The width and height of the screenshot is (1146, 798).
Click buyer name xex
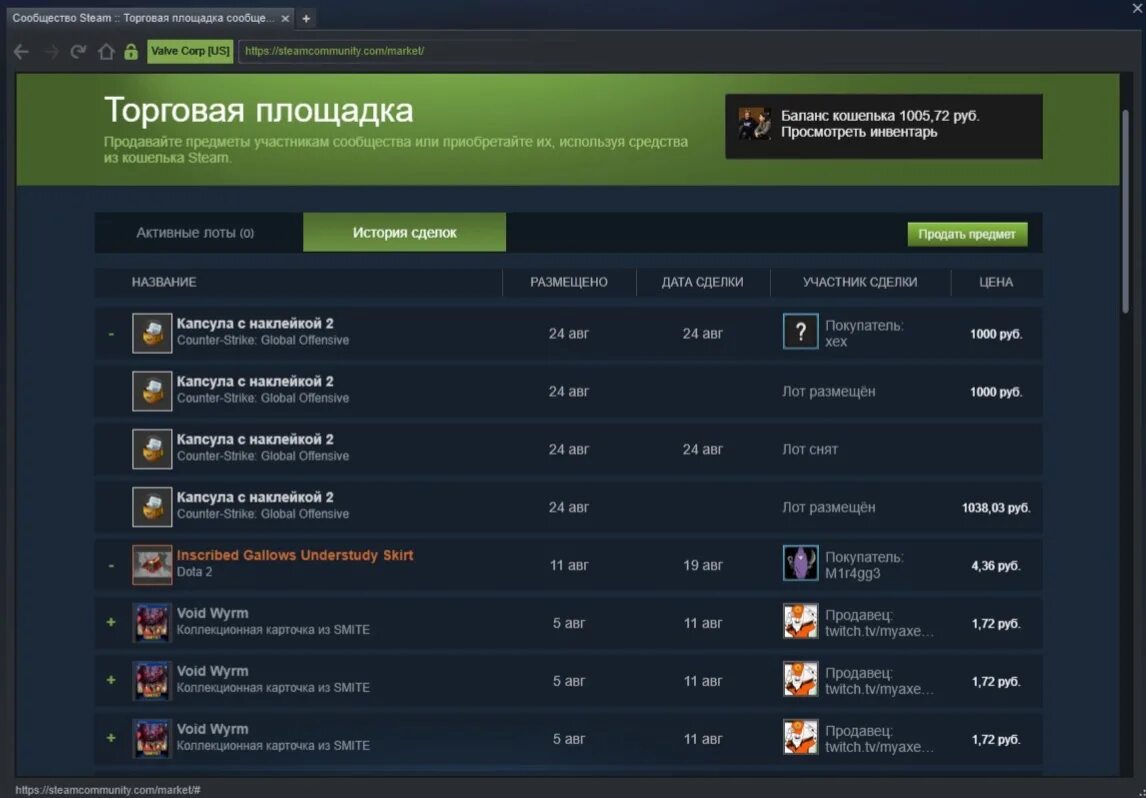pyautogui.click(x=836, y=342)
